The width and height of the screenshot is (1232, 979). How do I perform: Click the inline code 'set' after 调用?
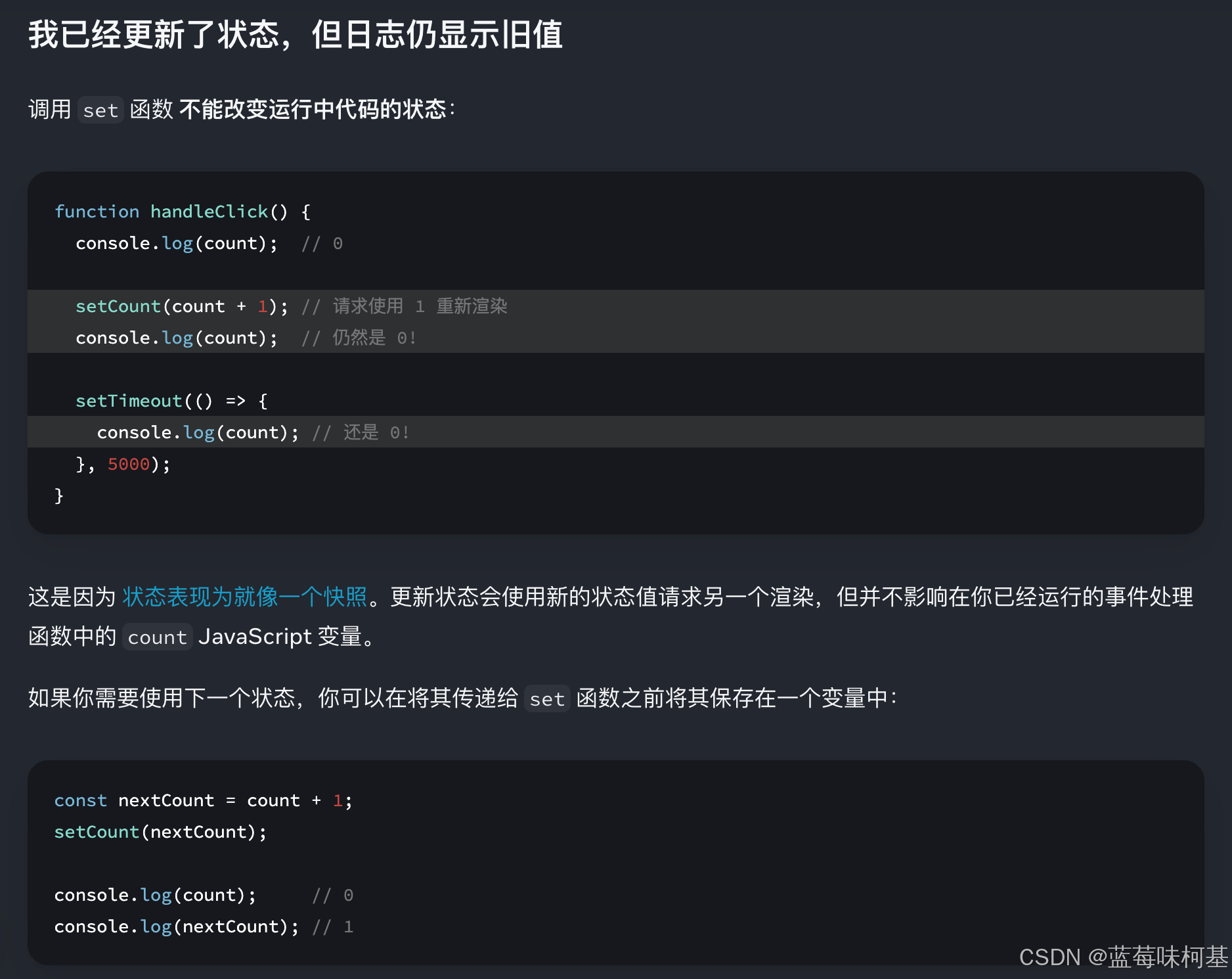100,110
